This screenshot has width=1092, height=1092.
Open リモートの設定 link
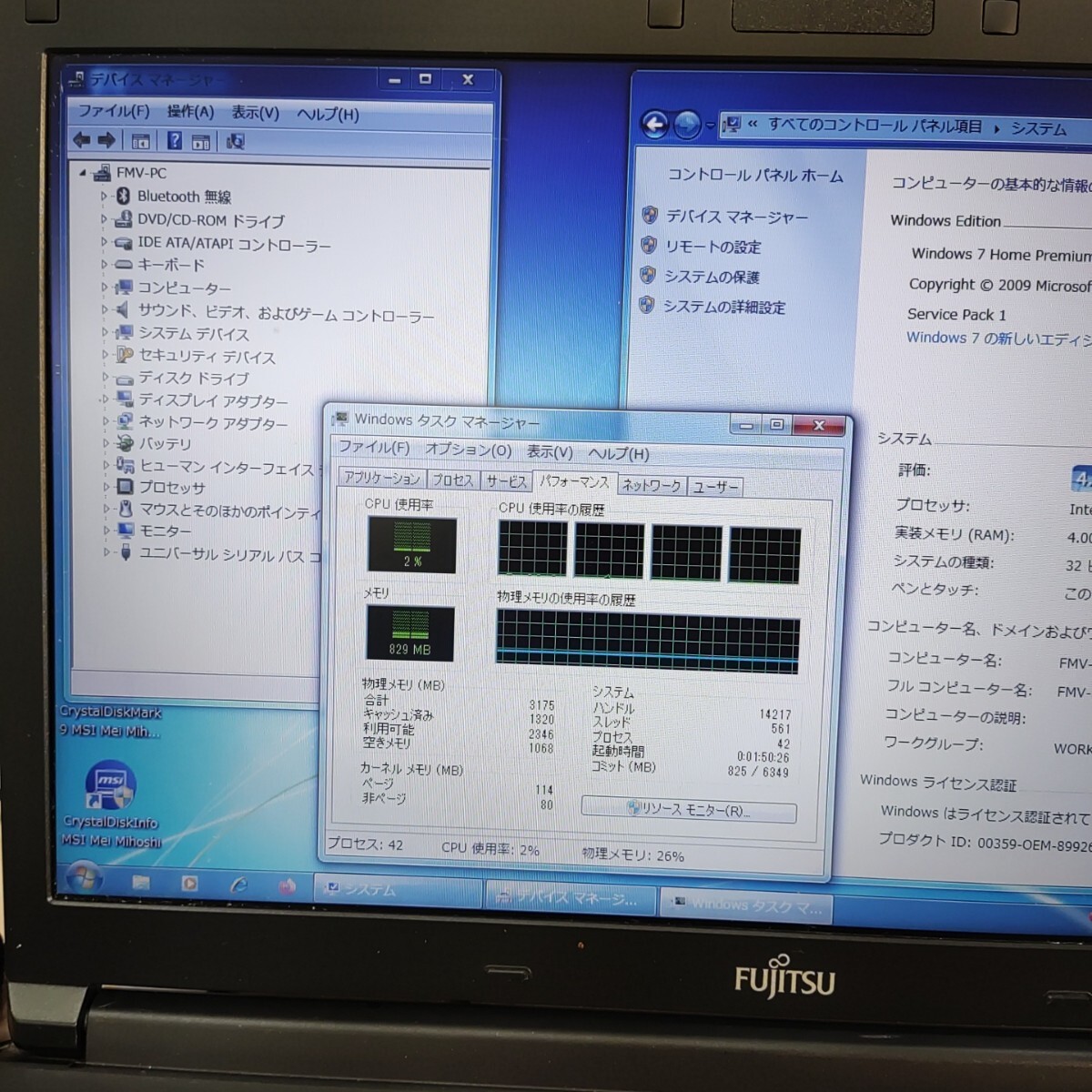tap(713, 247)
